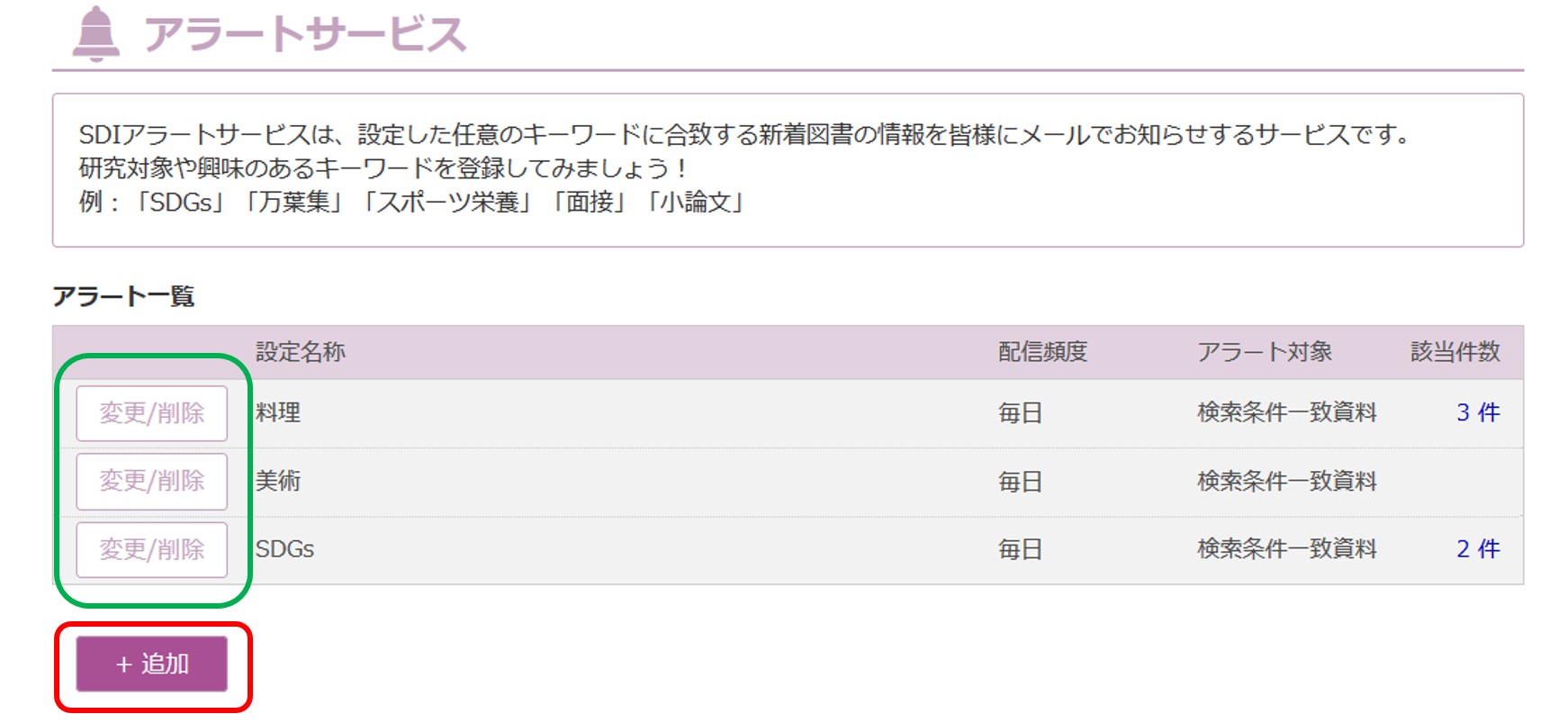Click the SDI alert description text box
Screen dimensions: 1568x723
click(787, 169)
